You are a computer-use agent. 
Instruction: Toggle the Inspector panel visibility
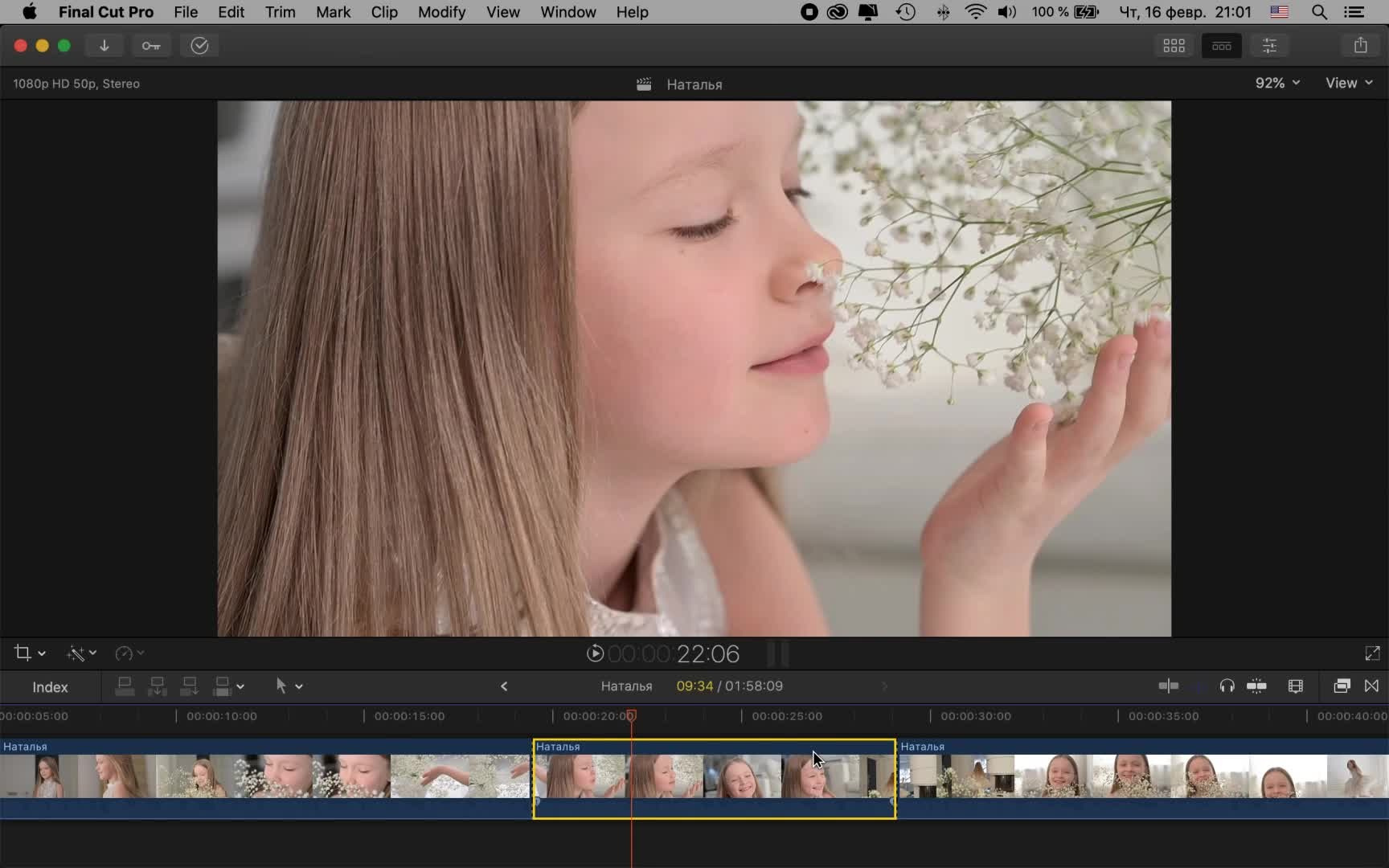[x=1269, y=46]
